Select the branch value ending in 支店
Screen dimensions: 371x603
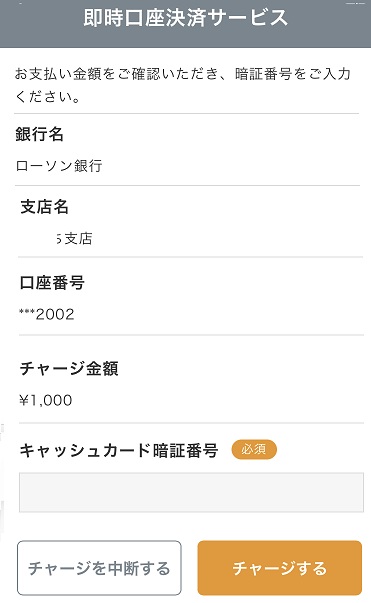tap(75, 238)
